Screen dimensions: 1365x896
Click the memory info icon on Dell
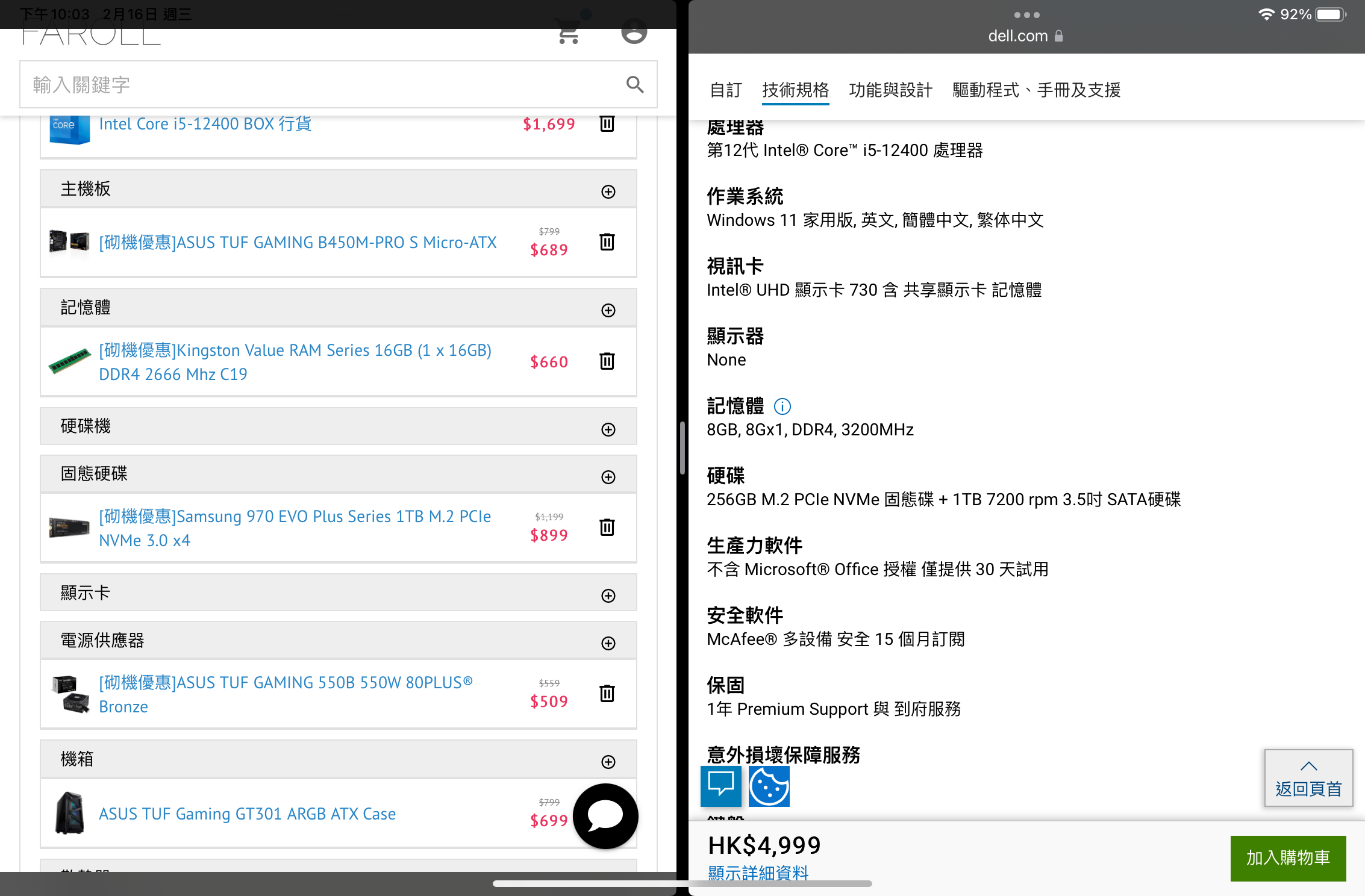pos(782,406)
